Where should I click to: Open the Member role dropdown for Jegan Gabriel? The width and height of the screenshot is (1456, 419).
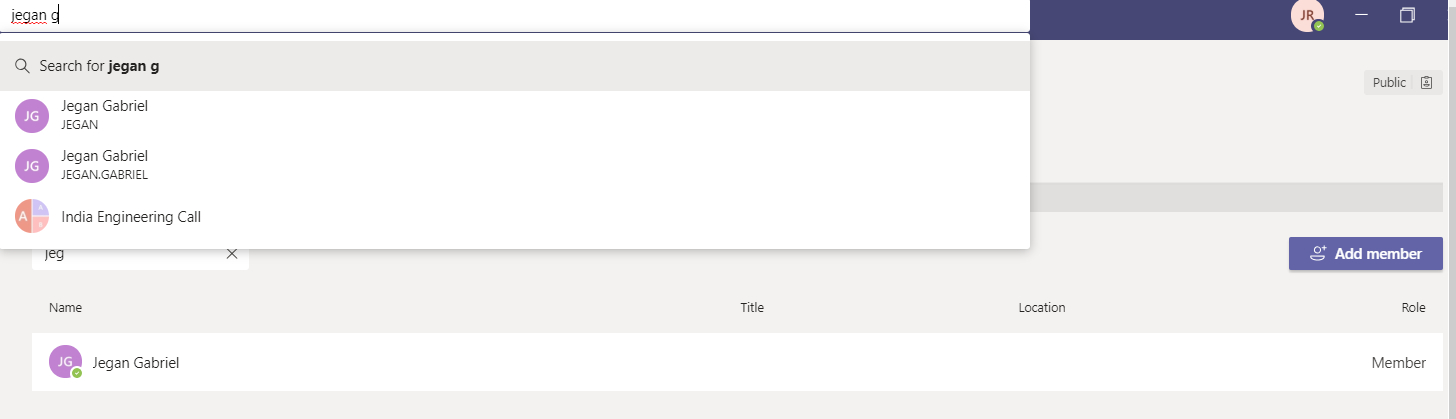click(x=1399, y=363)
